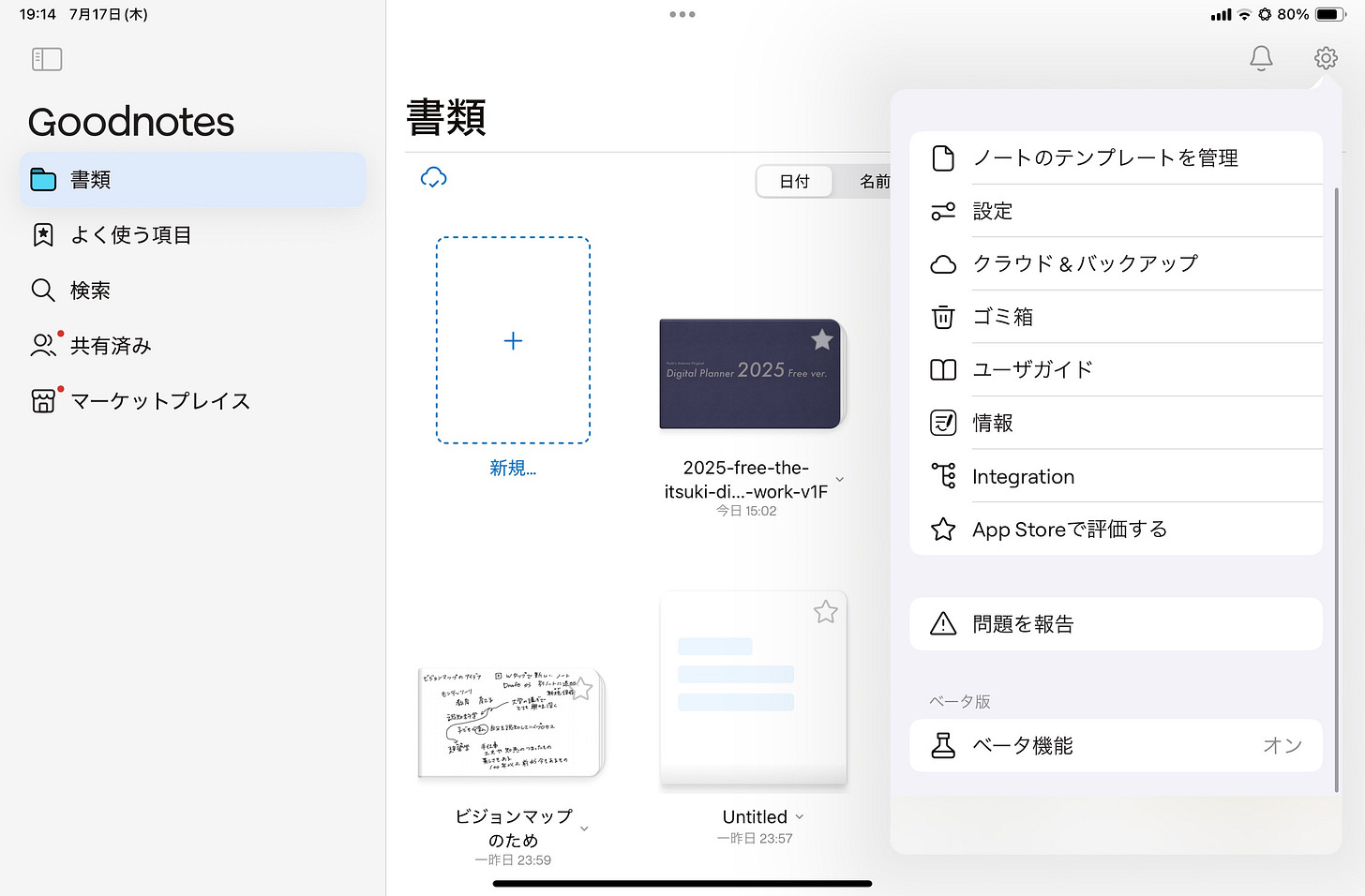Toggle the sidebar panel icon
The image size is (1365, 896).
[47, 59]
